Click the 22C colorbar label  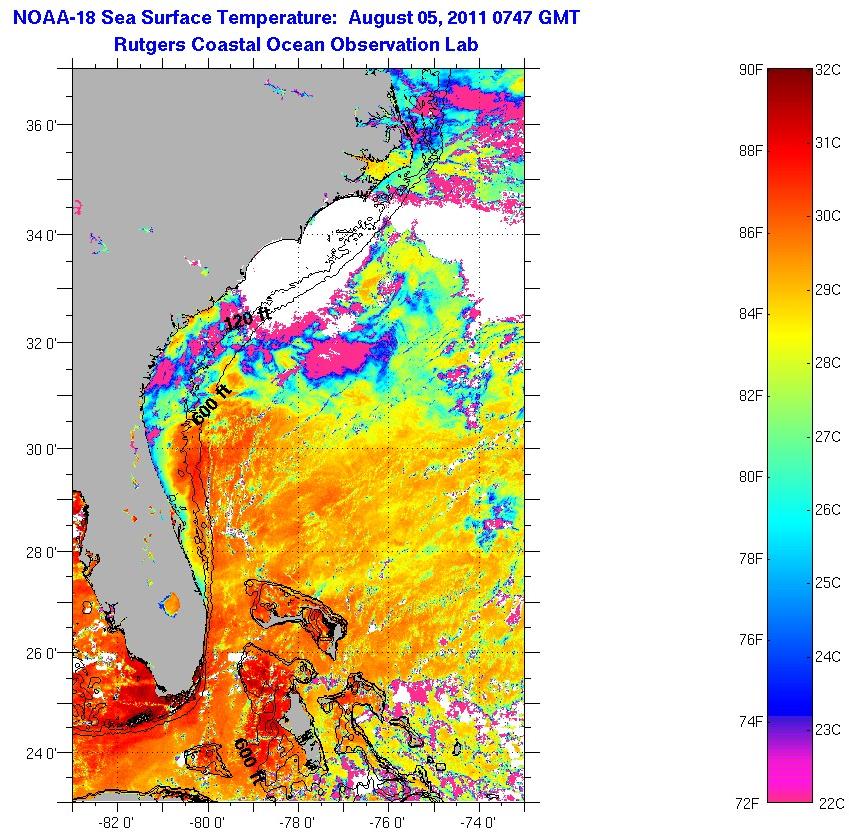[x=832, y=803]
